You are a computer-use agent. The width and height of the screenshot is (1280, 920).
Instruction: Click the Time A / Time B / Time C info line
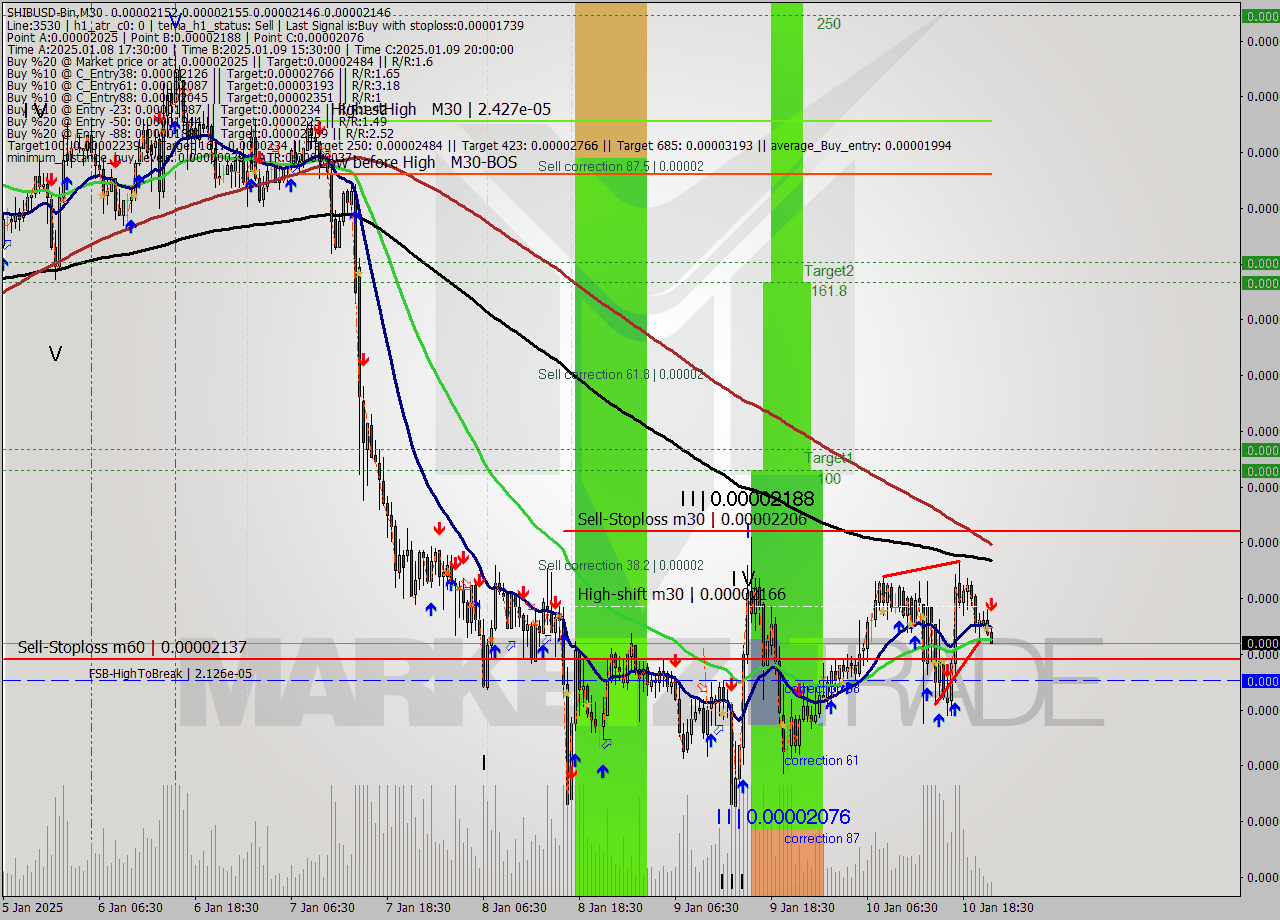point(260,49)
